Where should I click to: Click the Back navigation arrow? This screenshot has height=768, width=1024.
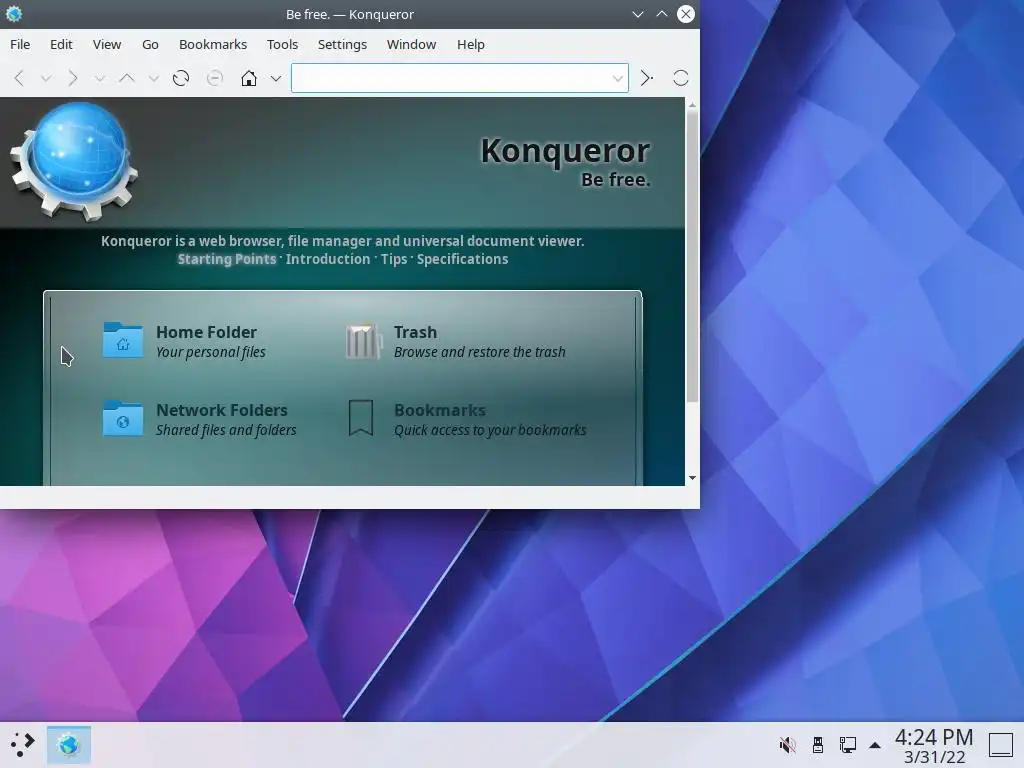click(19, 78)
